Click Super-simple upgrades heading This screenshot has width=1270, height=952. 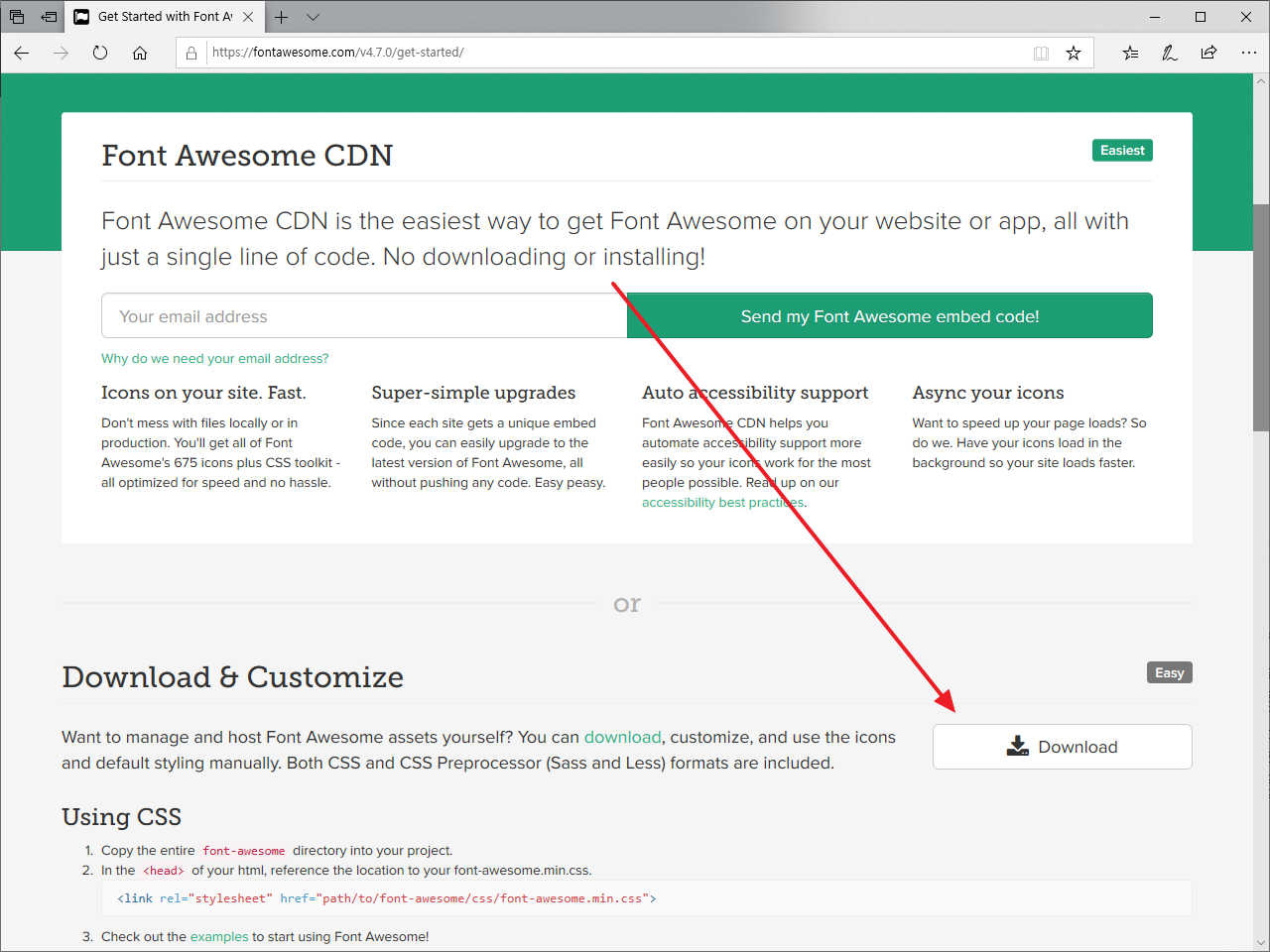(x=473, y=393)
